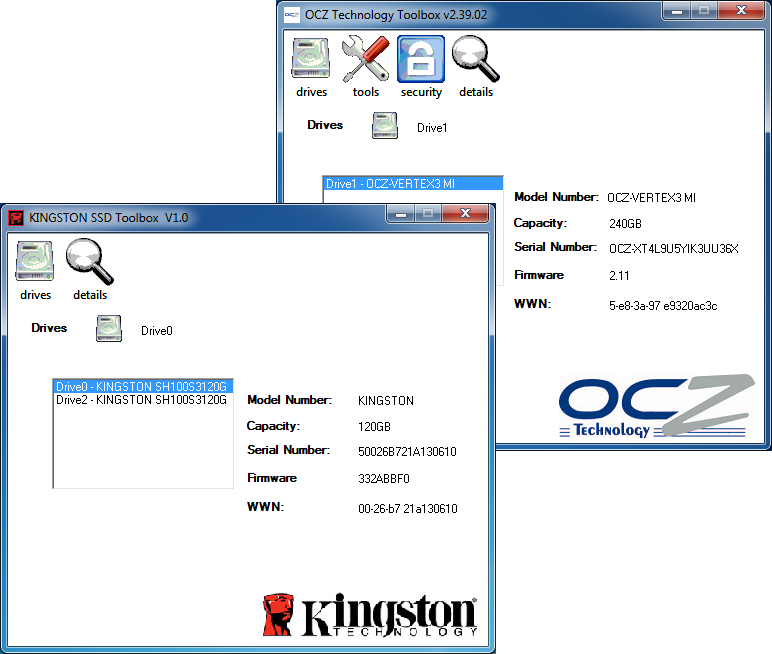772x654 pixels.
Task: Select security lock icon in OCZ Toolbox
Action: click(x=421, y=59)
